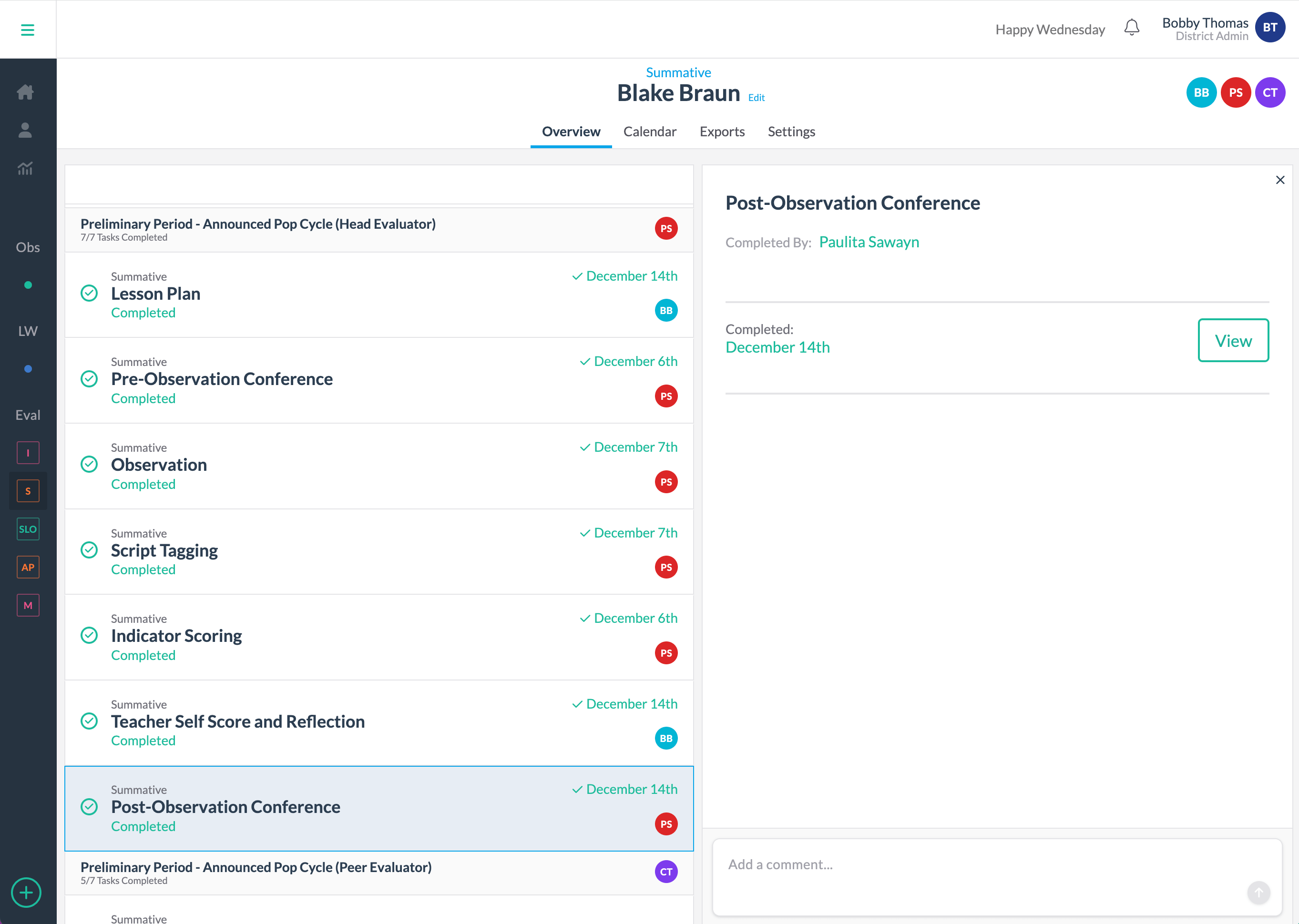
Task: Click View on Post-Observation Conference
Action: [x=1234, y=340]
